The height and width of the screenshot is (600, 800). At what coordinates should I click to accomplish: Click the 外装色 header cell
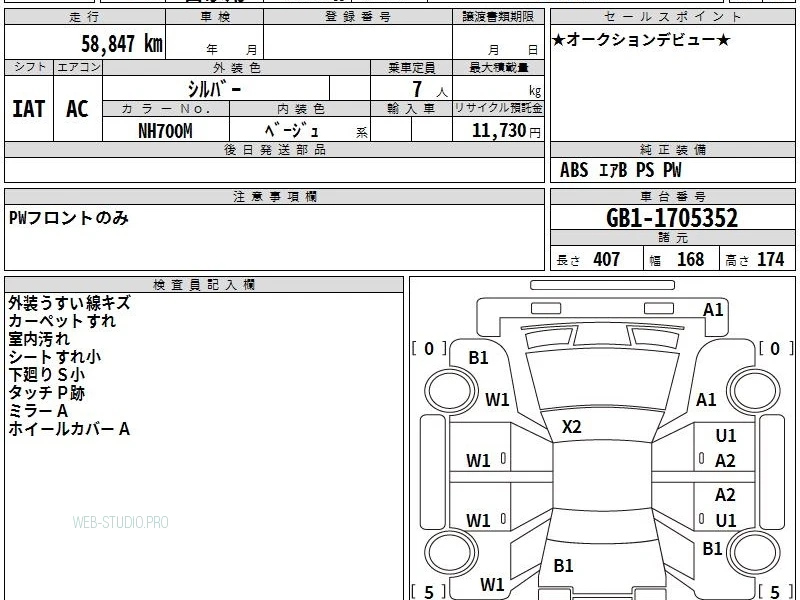[x=237, y=68]
